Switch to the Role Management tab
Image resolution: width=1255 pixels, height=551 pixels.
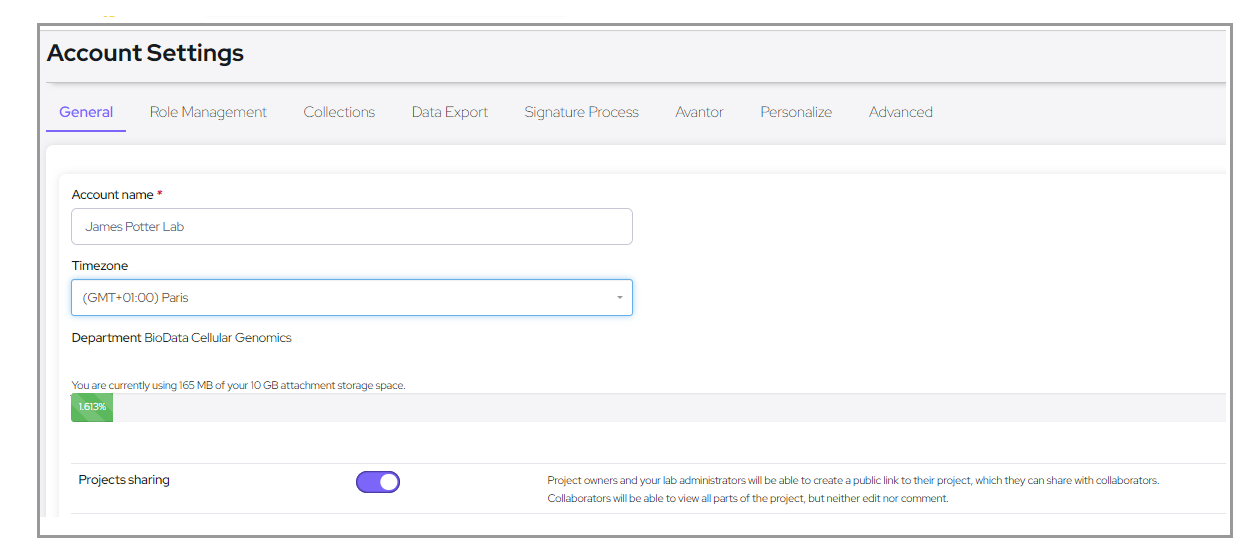coord(208,112)
